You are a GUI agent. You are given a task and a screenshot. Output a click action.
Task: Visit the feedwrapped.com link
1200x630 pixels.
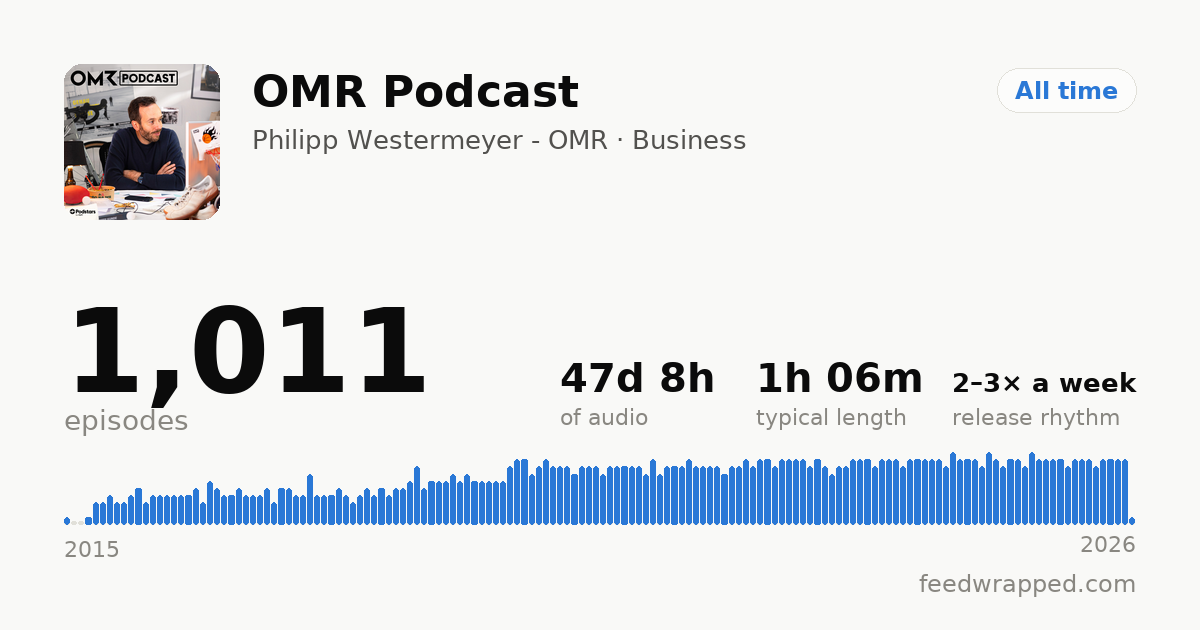pos(1027,584)
